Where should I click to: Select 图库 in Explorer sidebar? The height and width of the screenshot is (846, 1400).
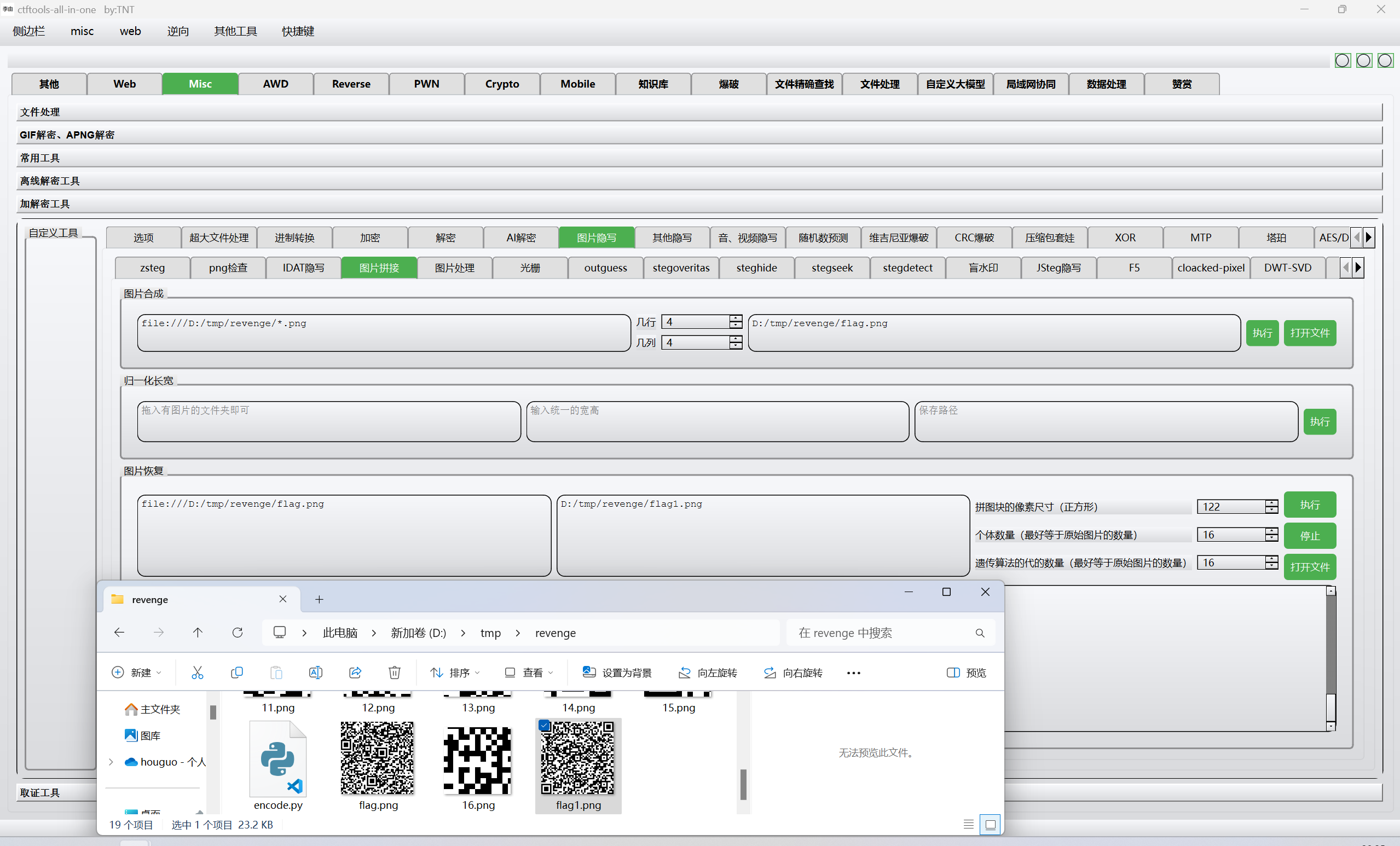click(x=143, y=735)
